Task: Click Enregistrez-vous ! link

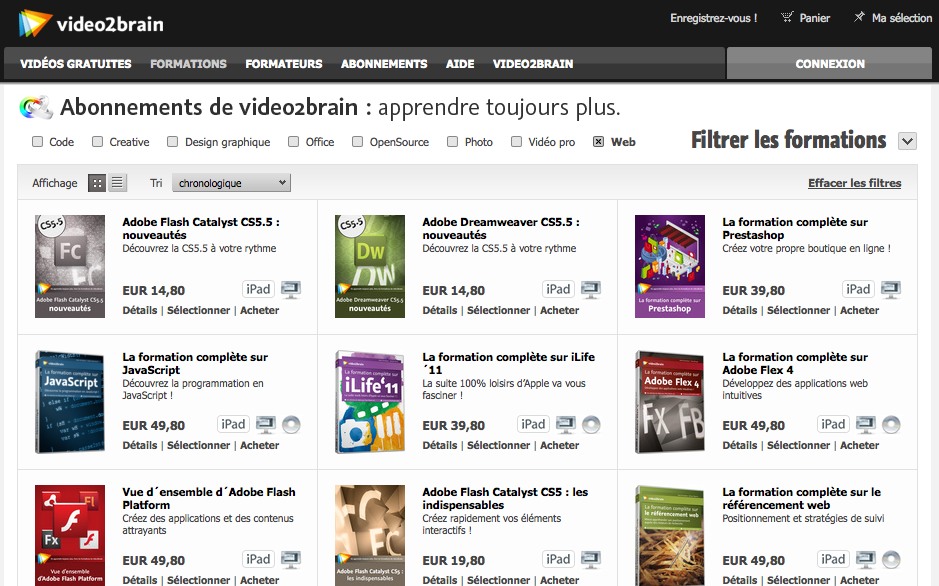Action: pyautogui.click(x=713, y=18)
